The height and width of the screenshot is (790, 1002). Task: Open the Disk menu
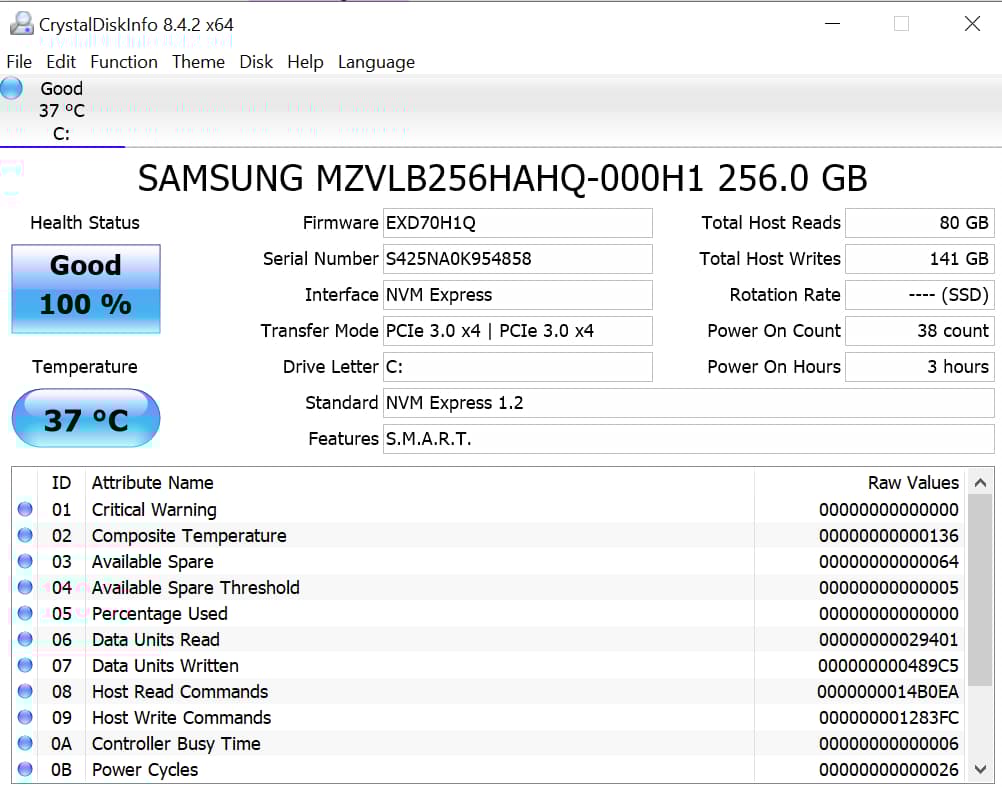(x=256, y=62)
